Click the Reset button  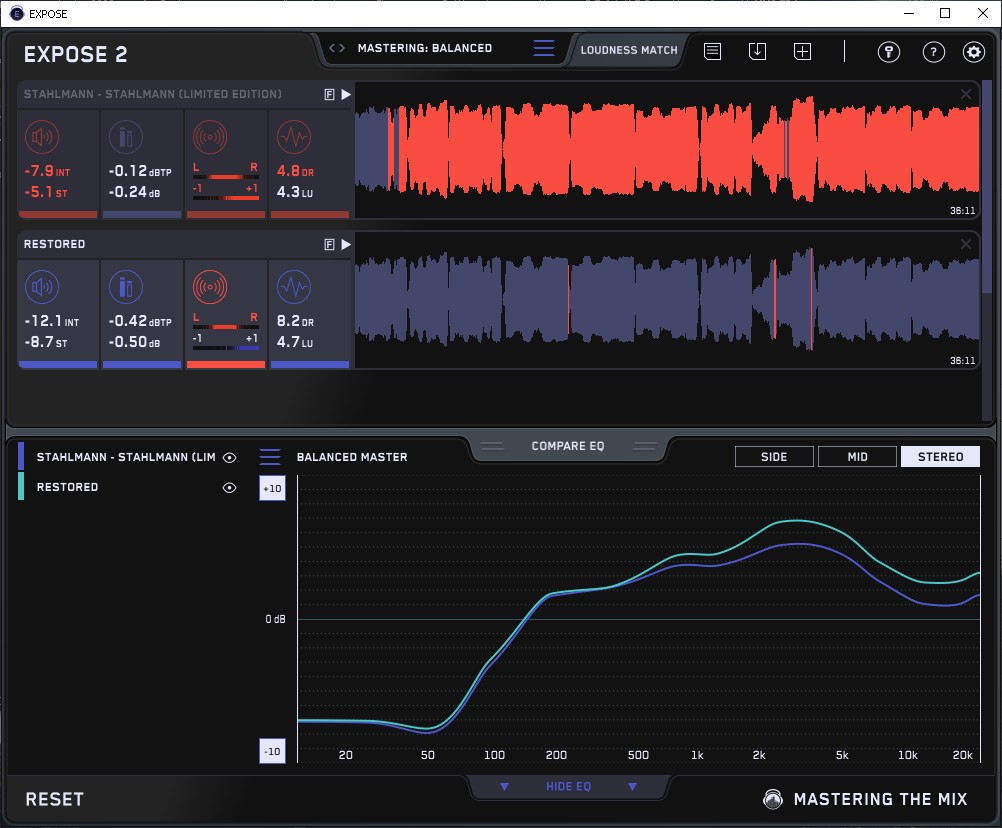55,799
